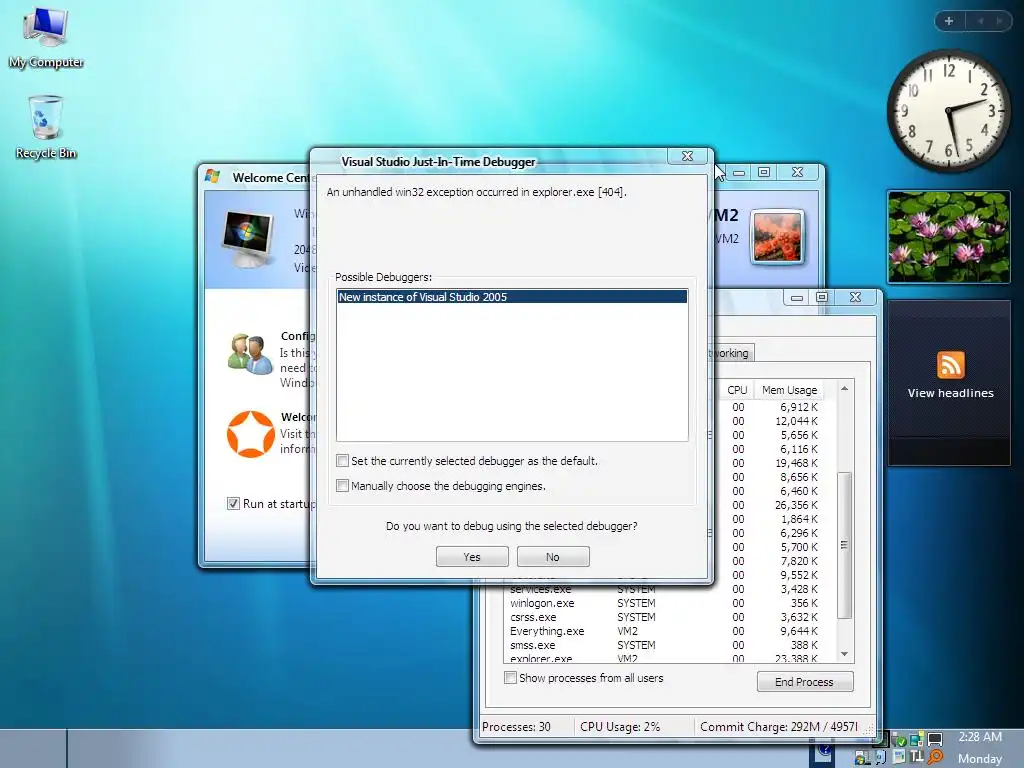This screenshot has width=1024, height=768.
Task: Click the small window tray icon beside TL
Action: tap(899, 757)
